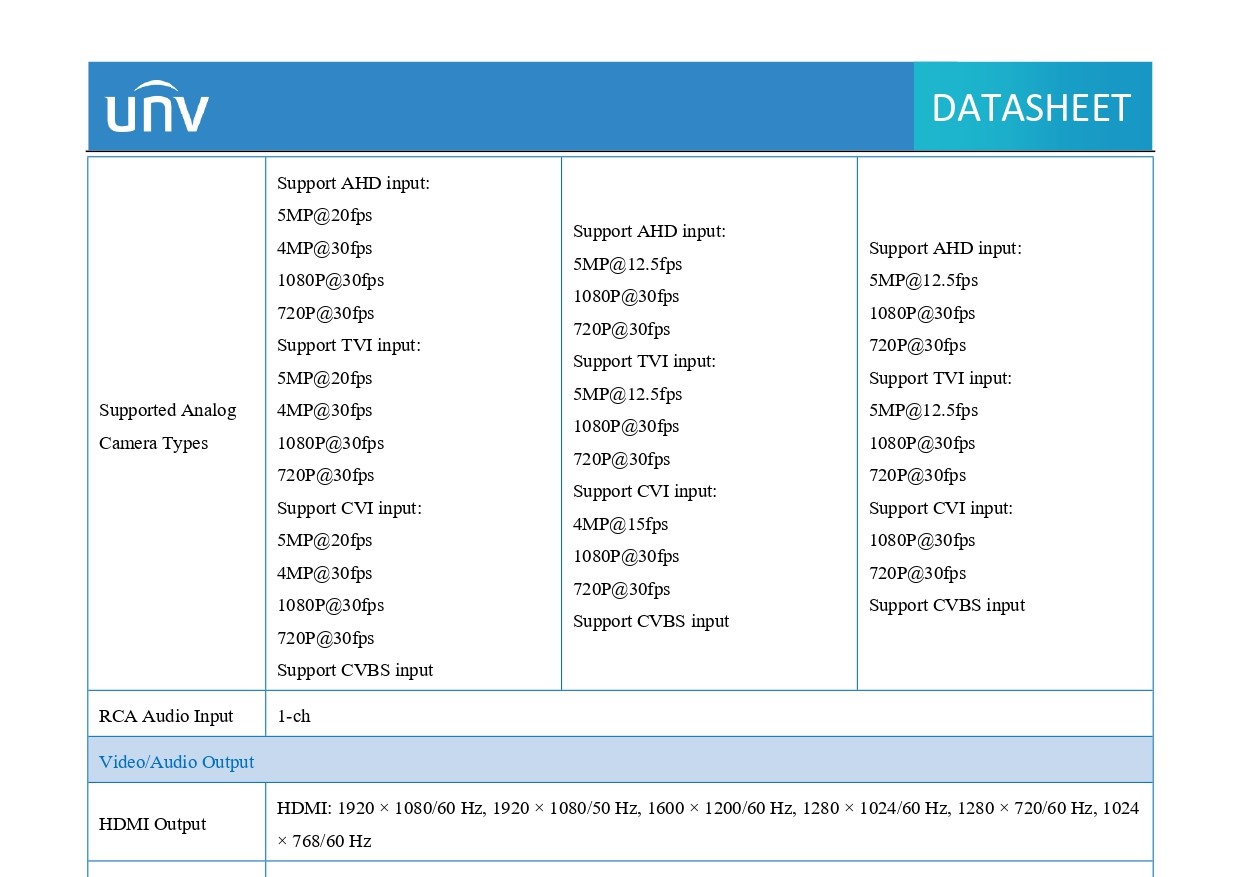Click "4MP@30fps" listed under Support CVI input
The image size is (1241, 877).
(x=325, y=573)
